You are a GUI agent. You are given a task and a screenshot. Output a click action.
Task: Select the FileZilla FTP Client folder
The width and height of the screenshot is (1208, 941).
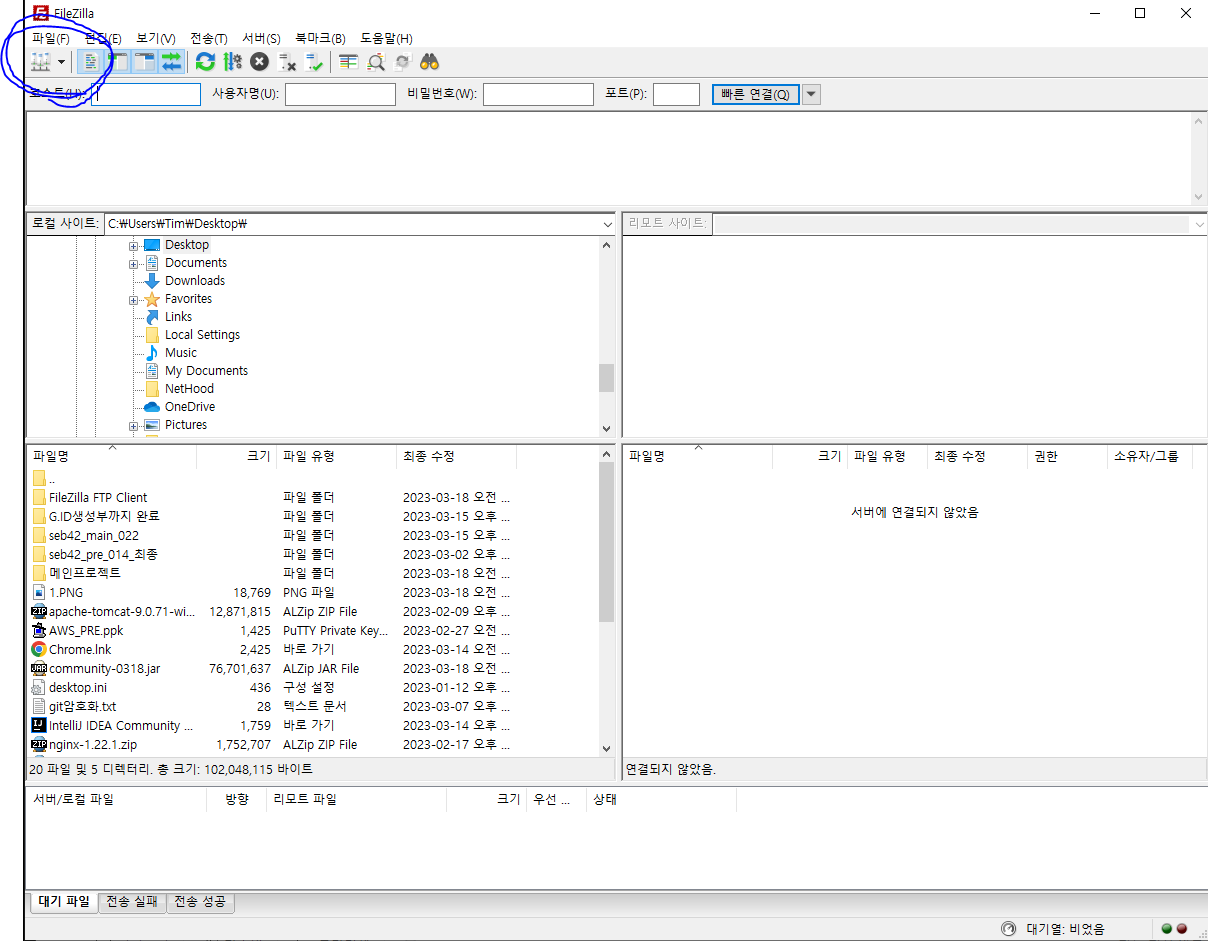click(x=98, y=498)
